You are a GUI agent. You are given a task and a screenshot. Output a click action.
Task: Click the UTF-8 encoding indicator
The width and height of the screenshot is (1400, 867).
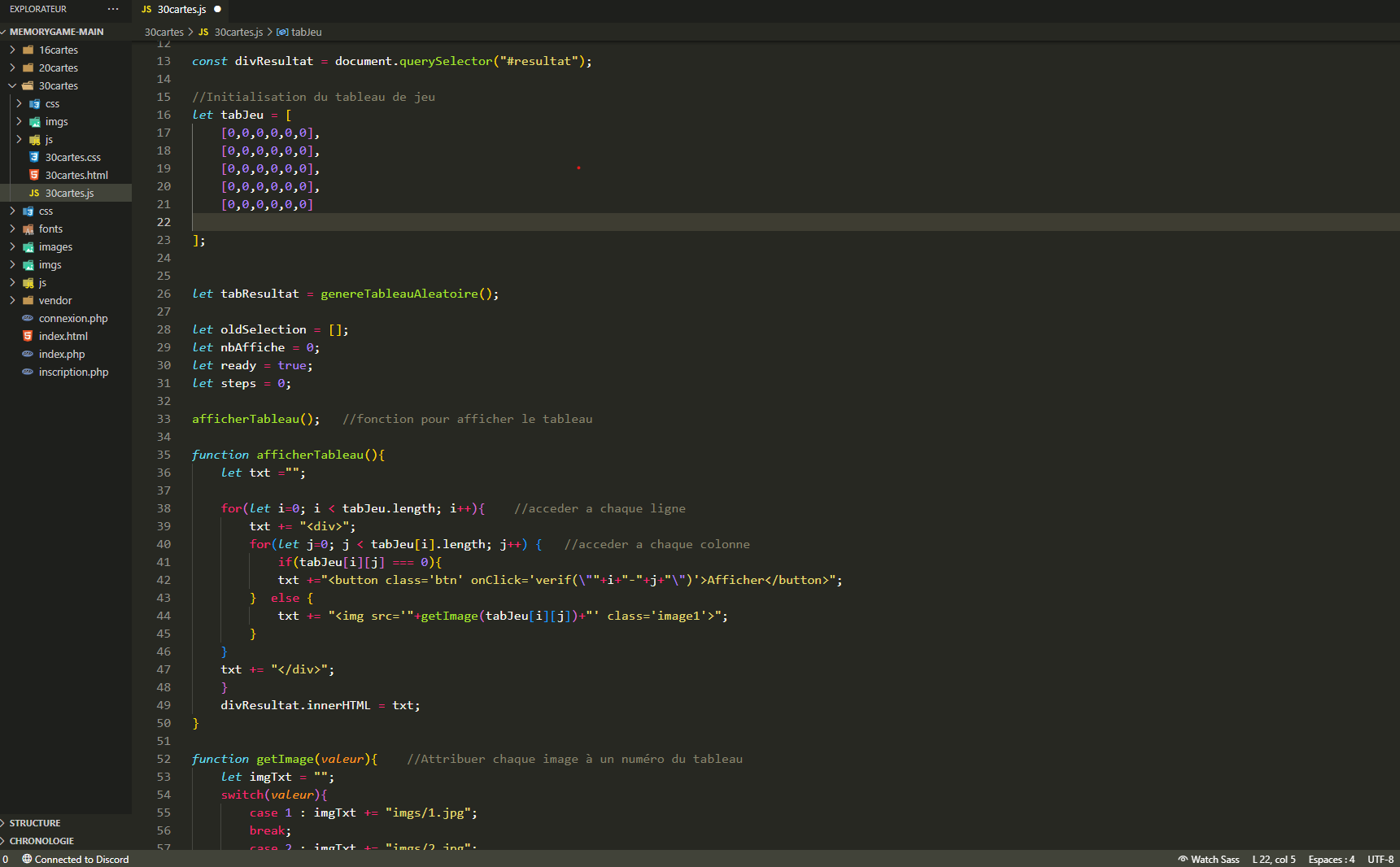coord(1380,859)
